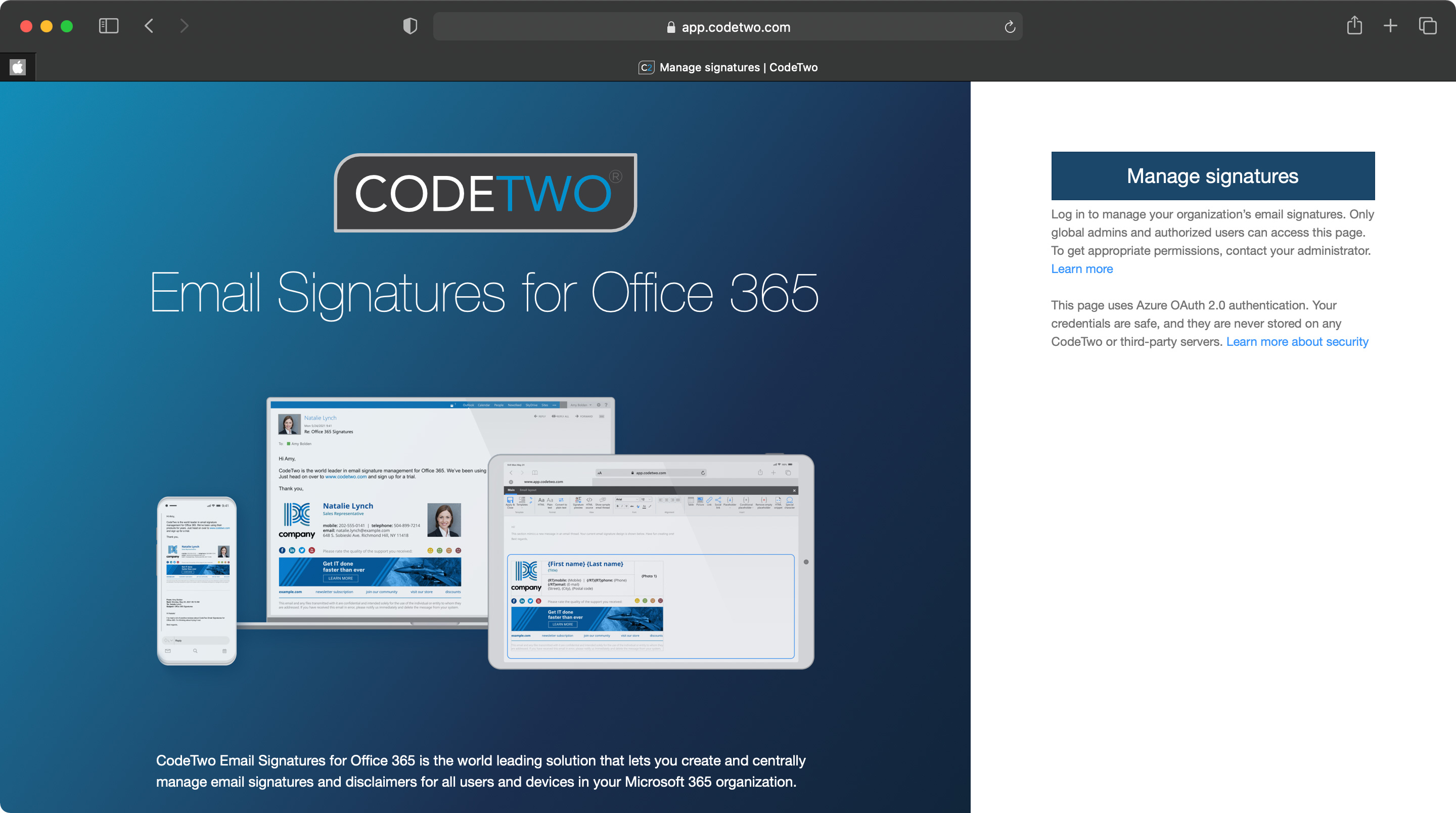
Task: Open the Learn more link
Action: 1082,269
